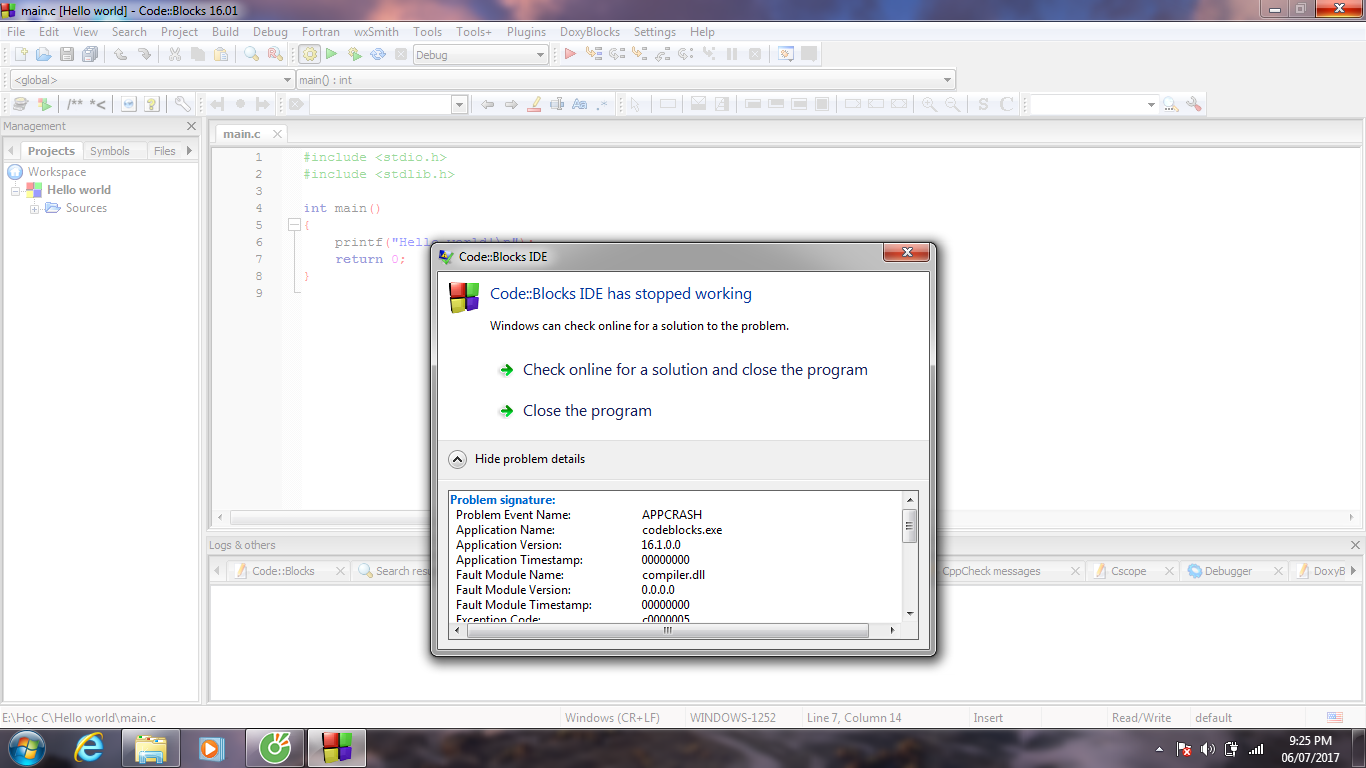
Task: Click the green Run triangle icon
Action: tap(332, 54)
